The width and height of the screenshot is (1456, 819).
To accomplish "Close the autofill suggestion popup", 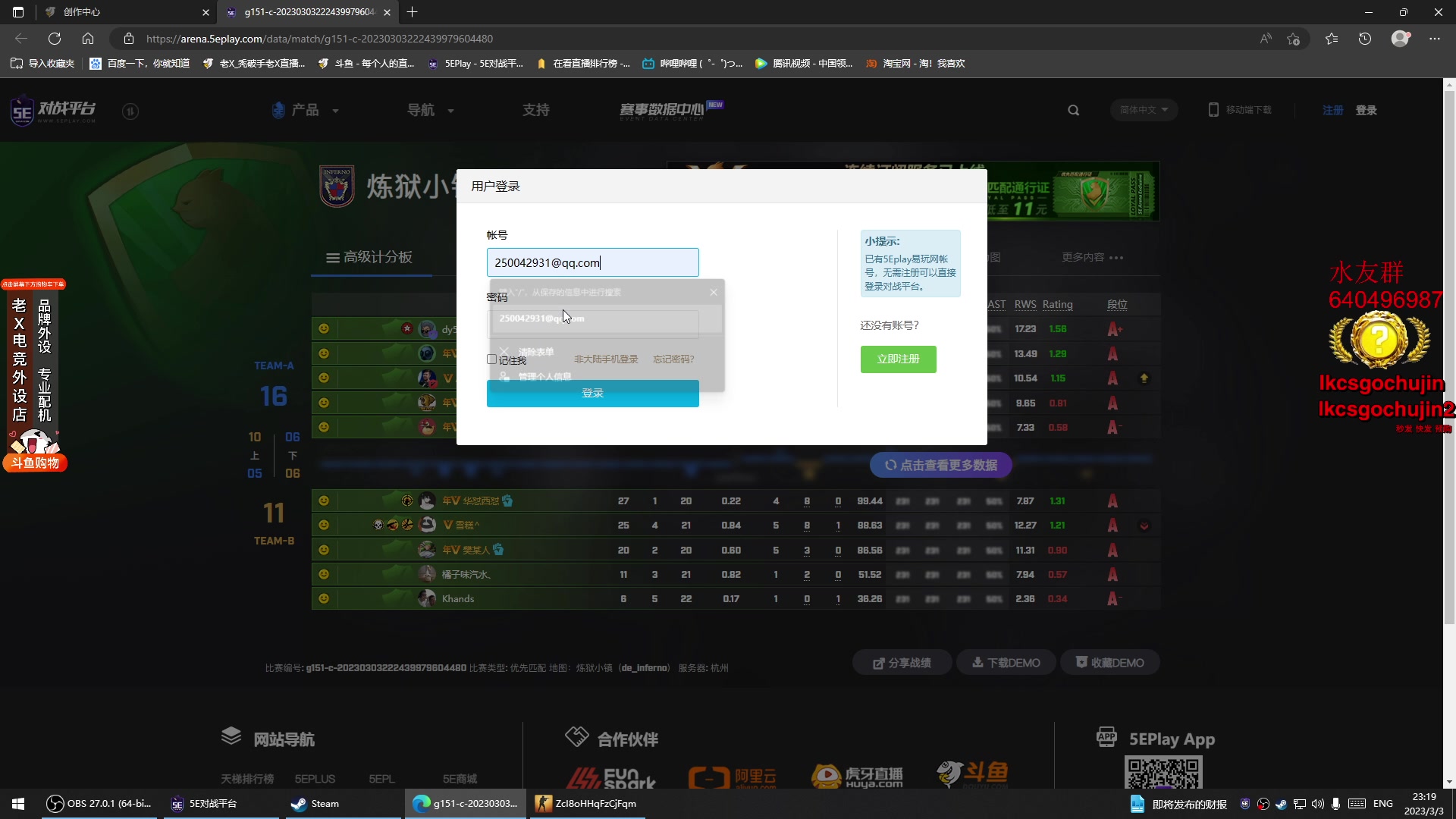I will [x=714, y=292].
